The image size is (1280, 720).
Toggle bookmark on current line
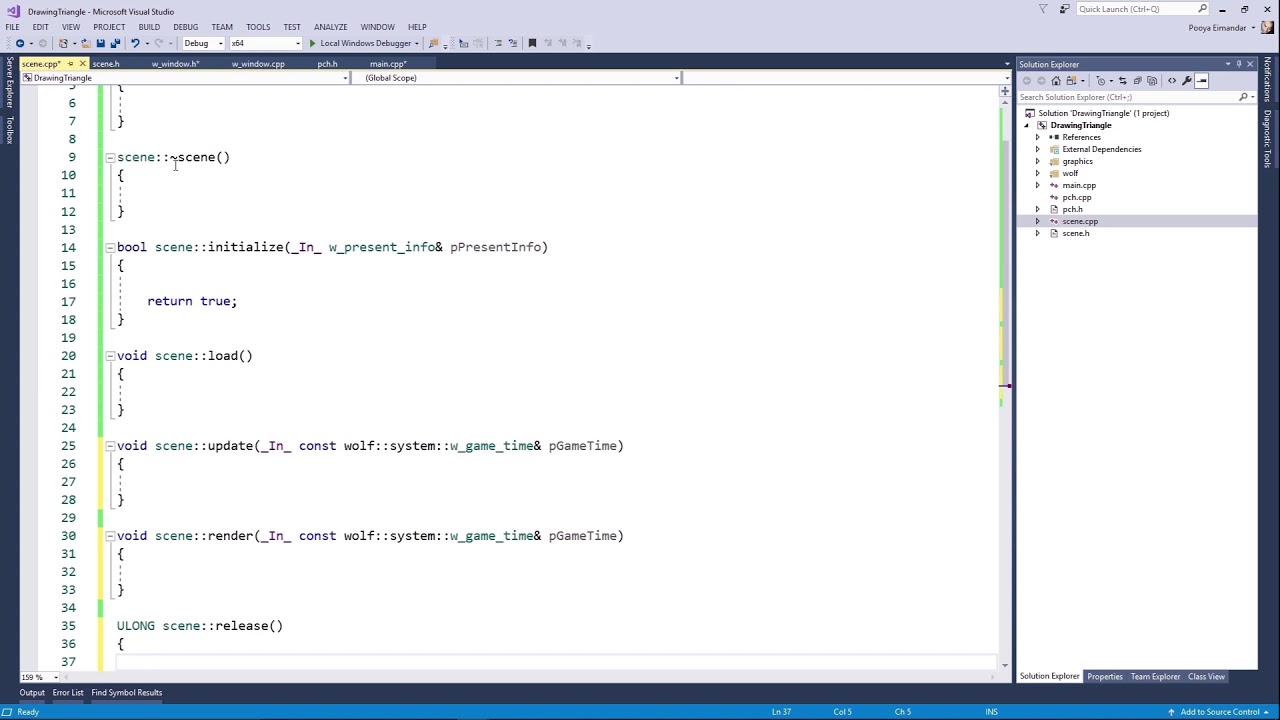pyautogui.click(x=532, y=43)
